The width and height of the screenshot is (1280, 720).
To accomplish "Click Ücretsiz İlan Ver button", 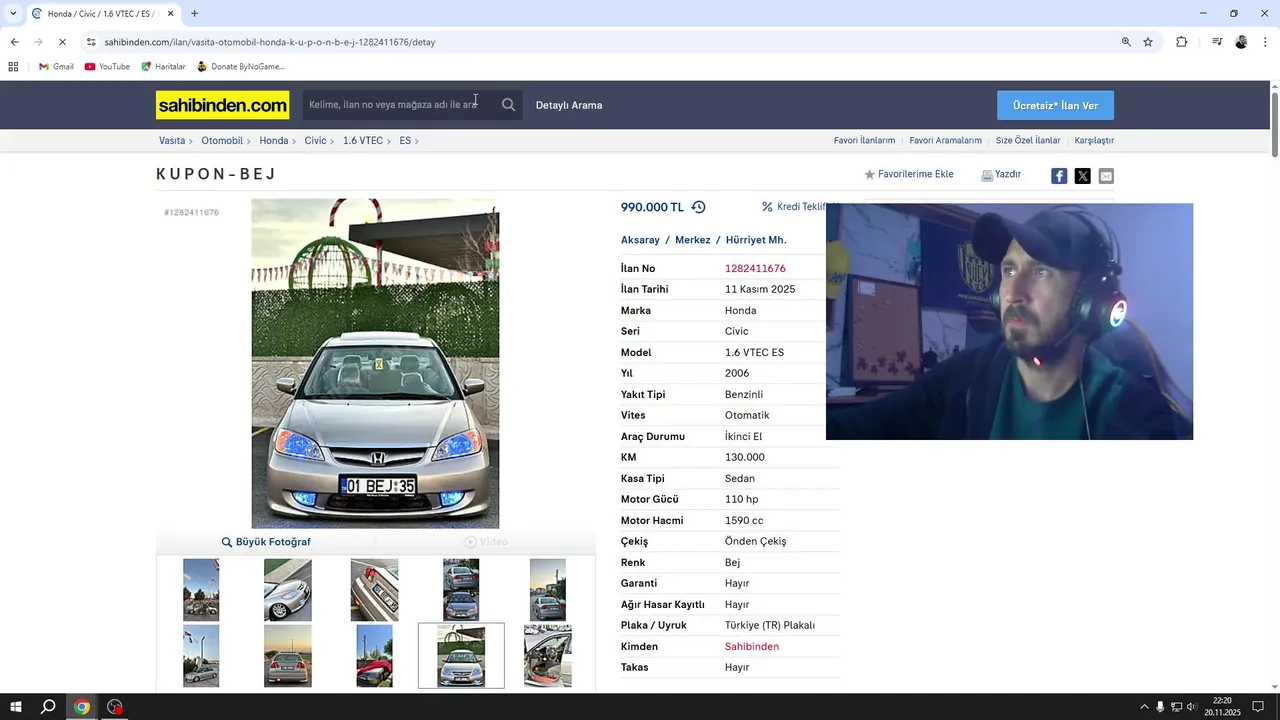I will (1055, 105).
